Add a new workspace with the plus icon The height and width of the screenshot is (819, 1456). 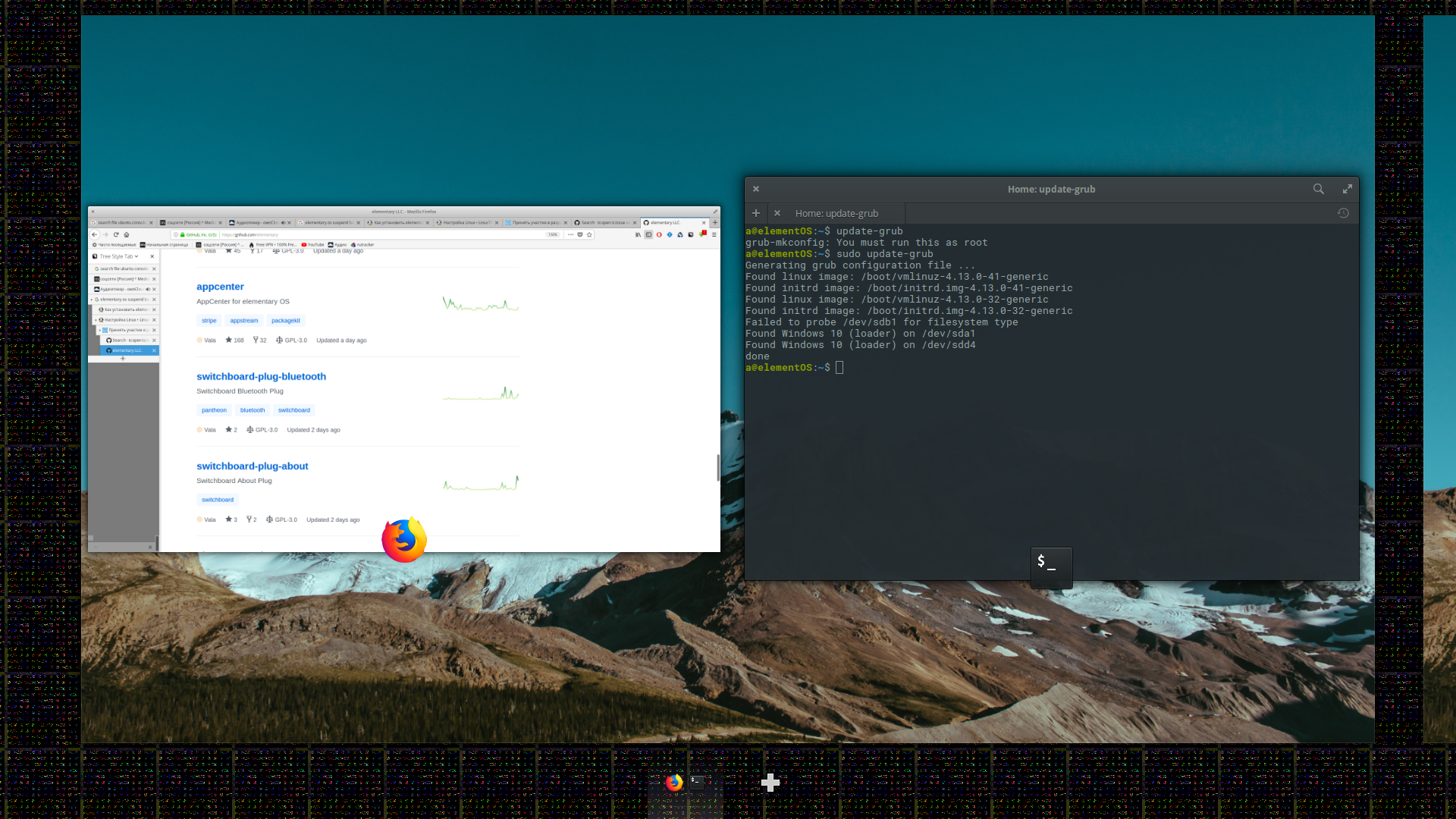tap(770, 783)
